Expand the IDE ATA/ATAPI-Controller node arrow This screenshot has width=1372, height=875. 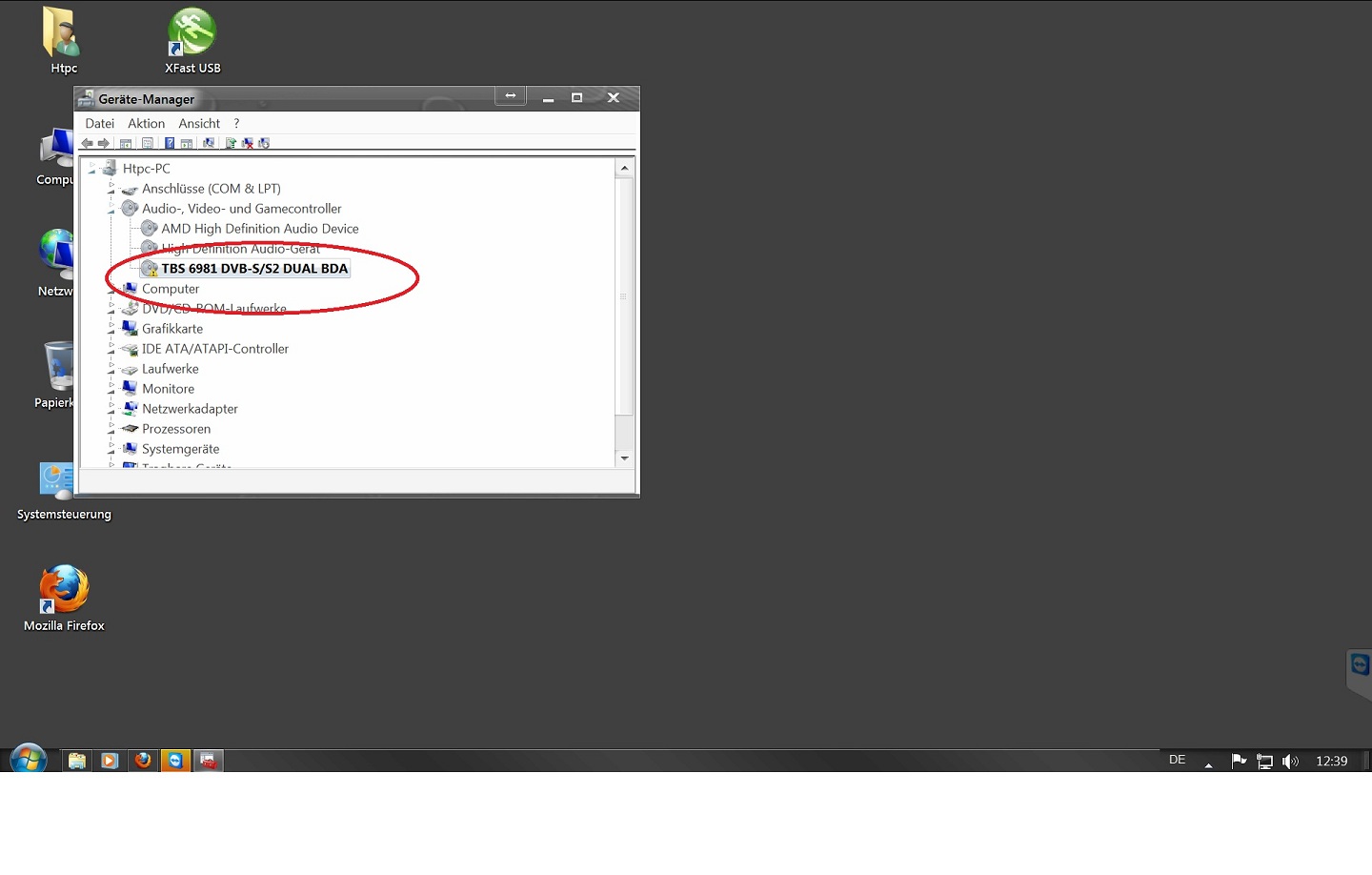pyautogui.click(x=111, y=348)
